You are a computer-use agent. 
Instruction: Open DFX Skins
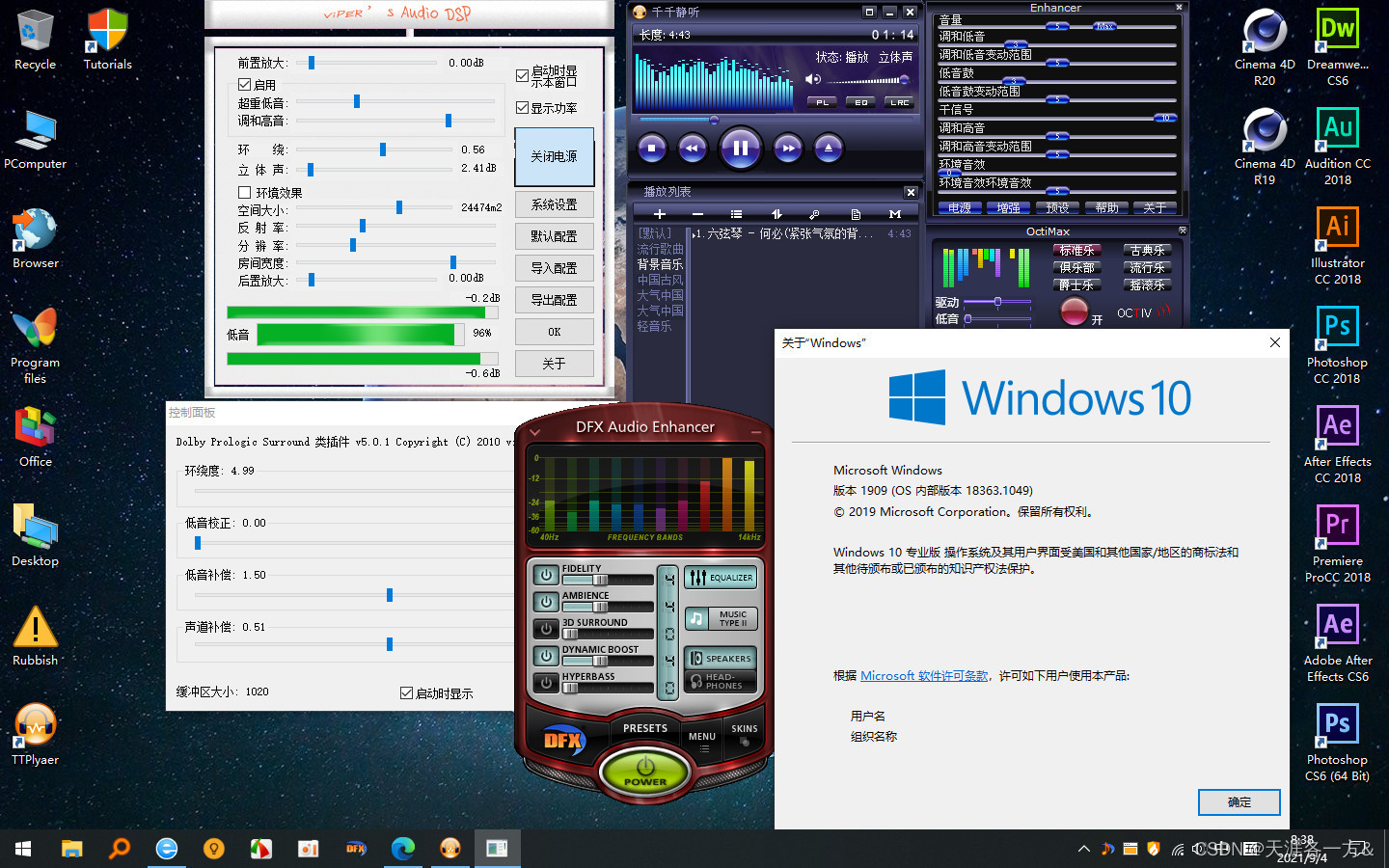pos(744,734)
